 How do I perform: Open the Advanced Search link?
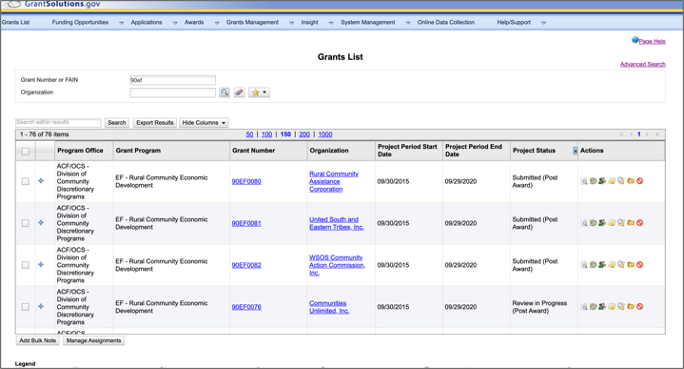643,64
